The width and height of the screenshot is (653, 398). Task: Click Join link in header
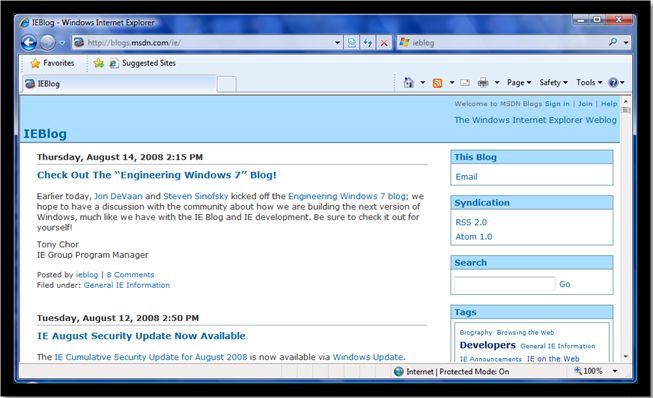(x=585, y=104)
